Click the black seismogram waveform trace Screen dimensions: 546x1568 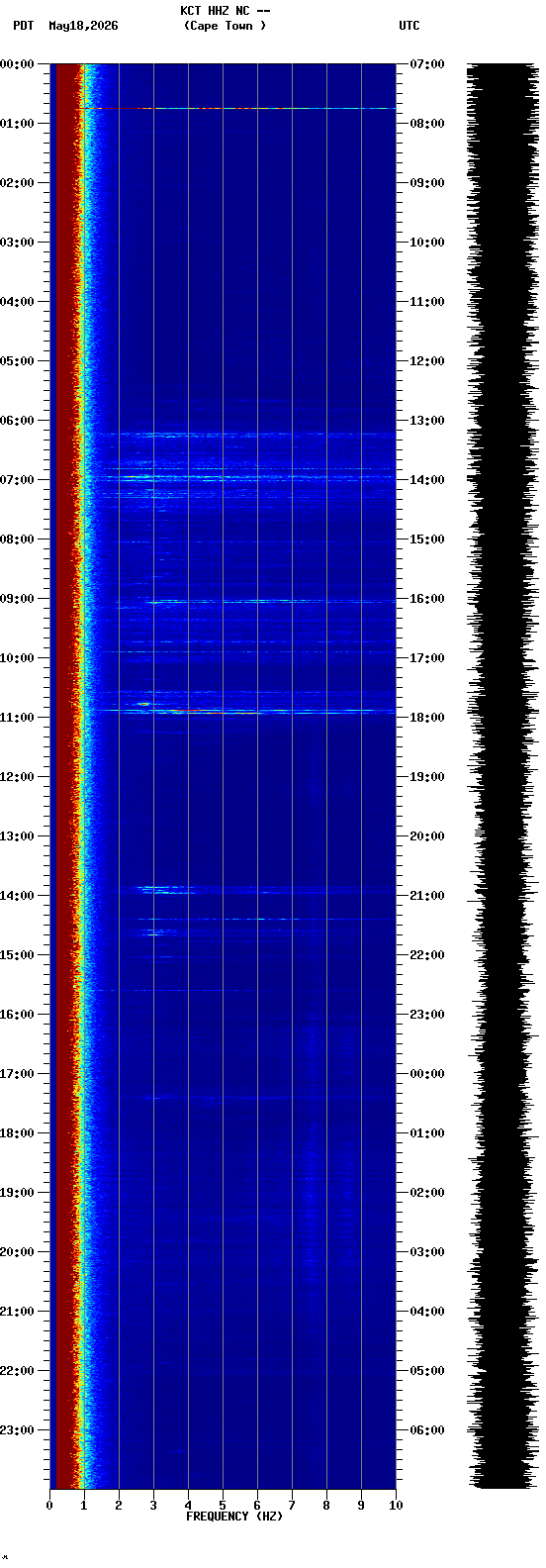tap(501, 775)
